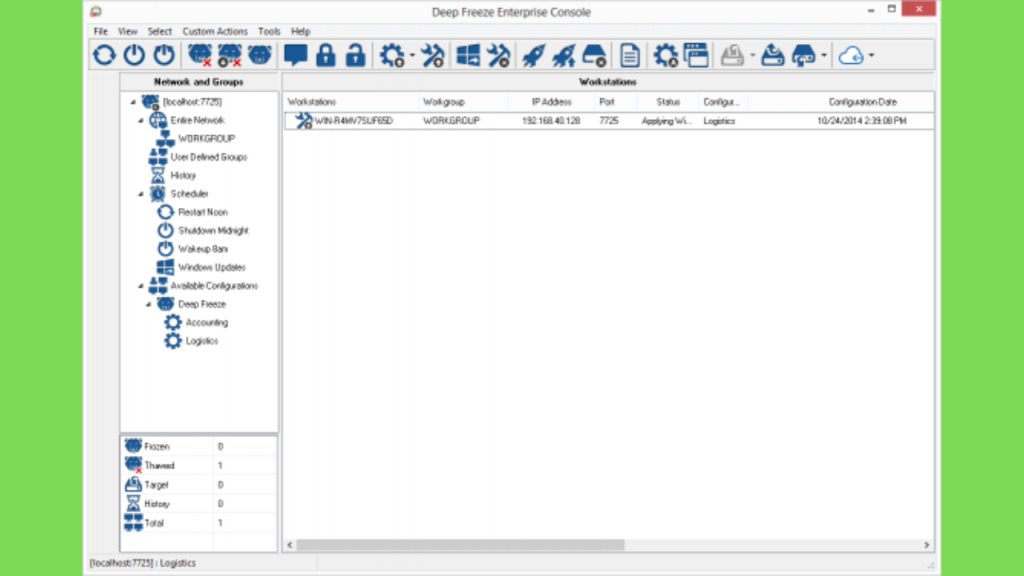
Task: Click the drive with swap arrows icon
Action: pos(803,56)
